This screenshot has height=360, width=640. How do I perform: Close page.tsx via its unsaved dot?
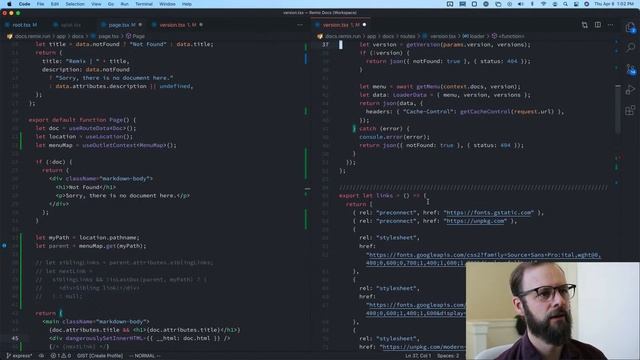click(x=140, y=25)
